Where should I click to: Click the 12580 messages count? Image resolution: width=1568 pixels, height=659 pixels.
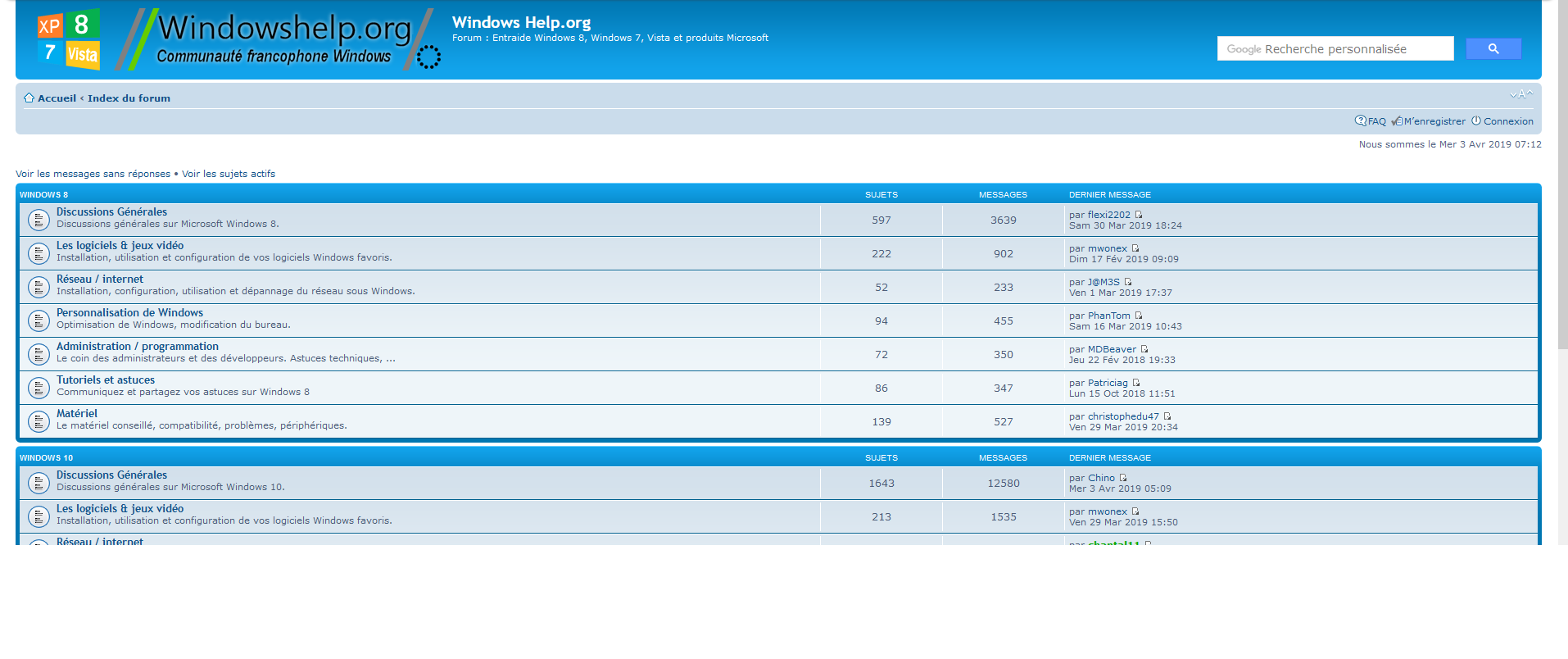pyautogui.click(x=1004, y=484)
